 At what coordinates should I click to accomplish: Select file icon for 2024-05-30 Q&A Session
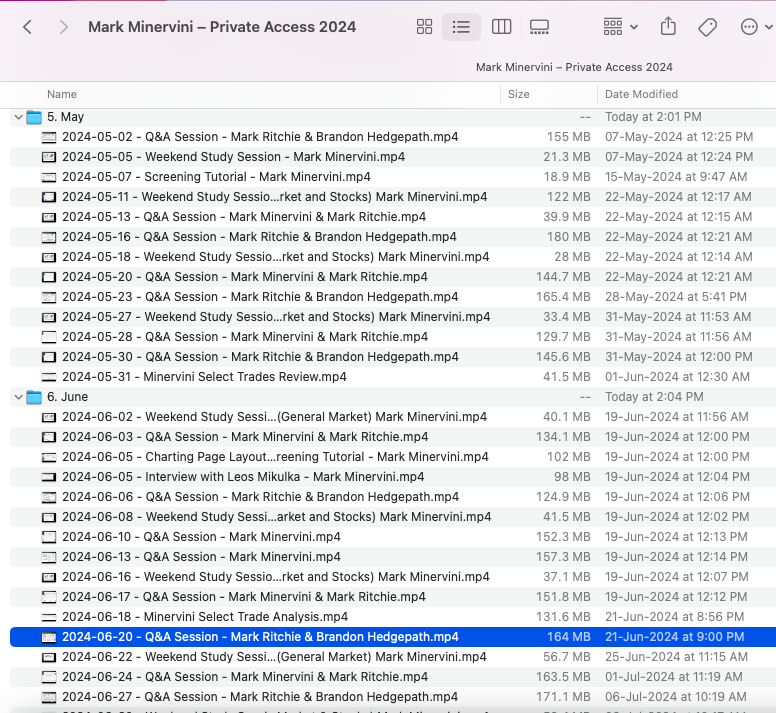pyautogui.click(x=48, y=357)
